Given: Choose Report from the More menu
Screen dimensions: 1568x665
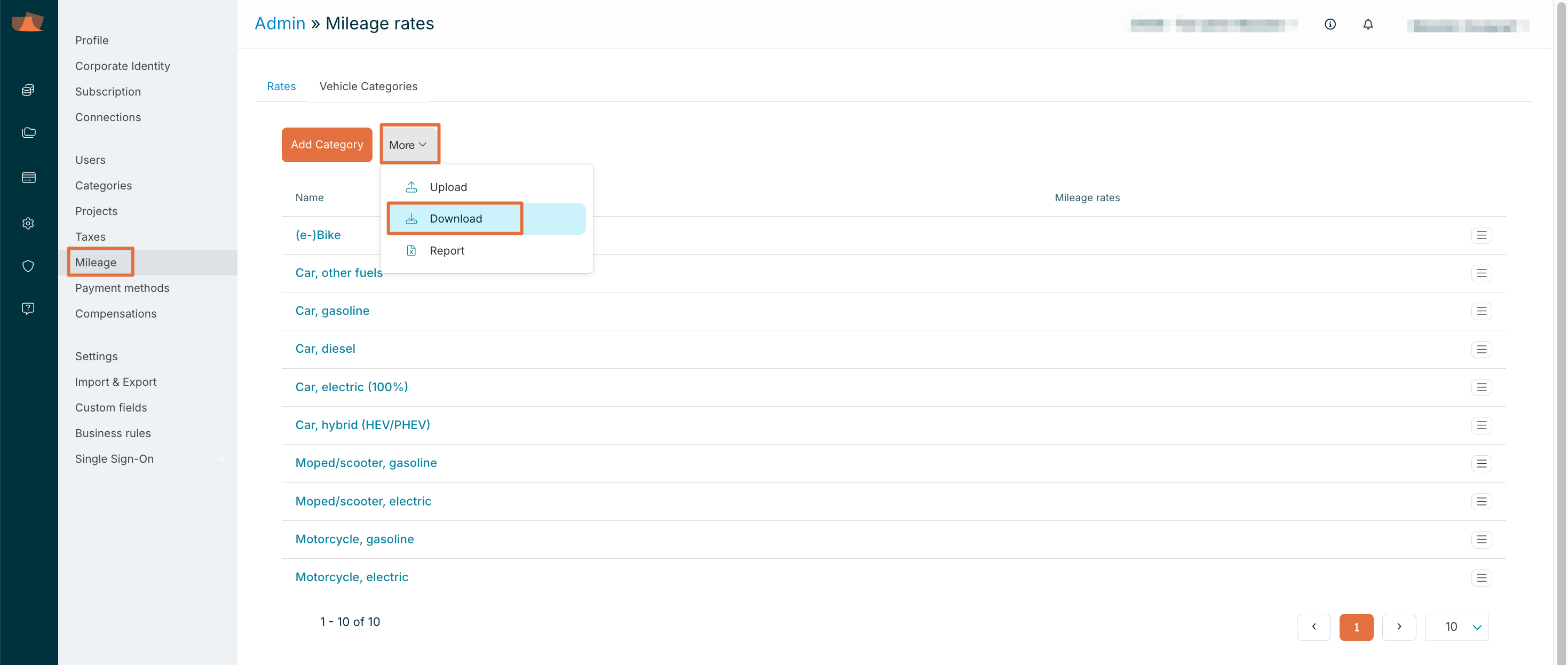Looking at the screenshot, I should (x=447, y=250).
